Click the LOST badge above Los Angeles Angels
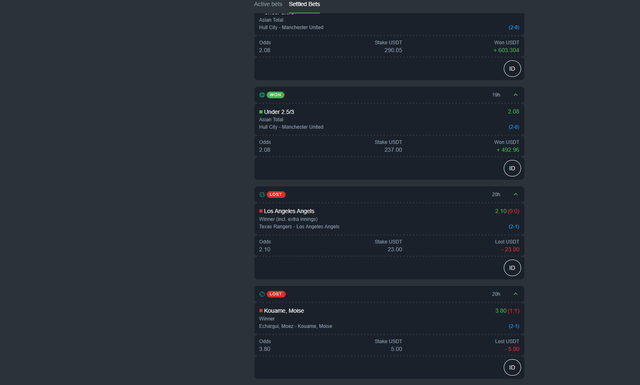This screenshot has height=385, width=640. click(x=276, y=194)
